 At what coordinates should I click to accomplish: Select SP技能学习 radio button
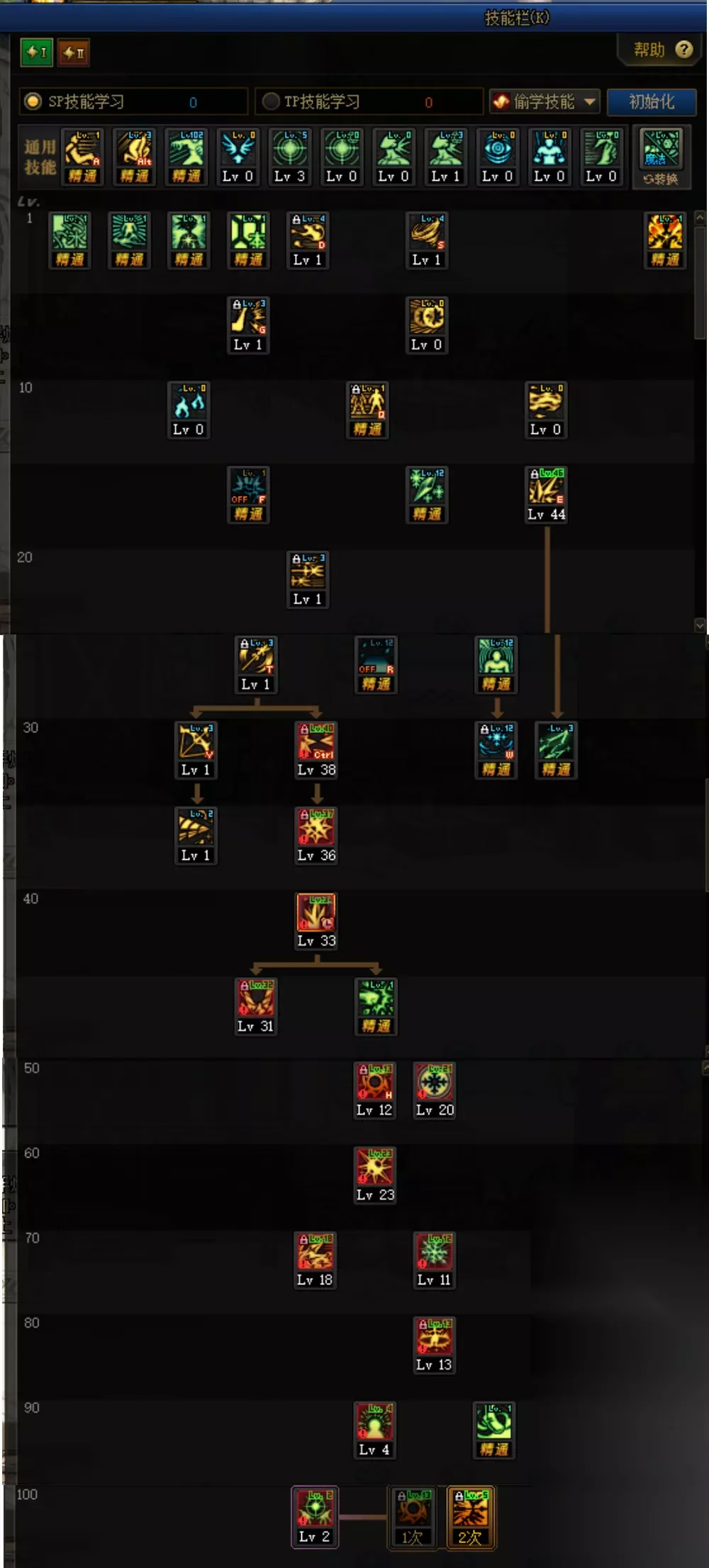tap(33, 101)
